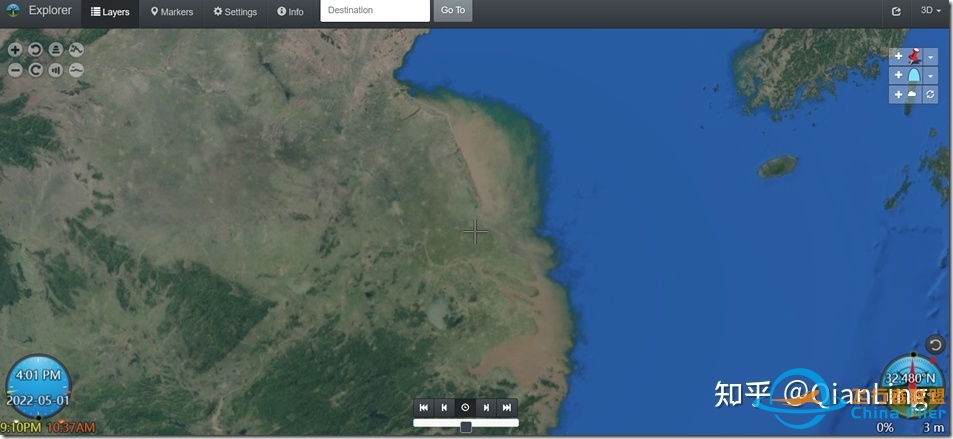Image resolution: width=953 pixels, height=439 pixels.
Task: Click the Go To button
Action: point(453,10)
